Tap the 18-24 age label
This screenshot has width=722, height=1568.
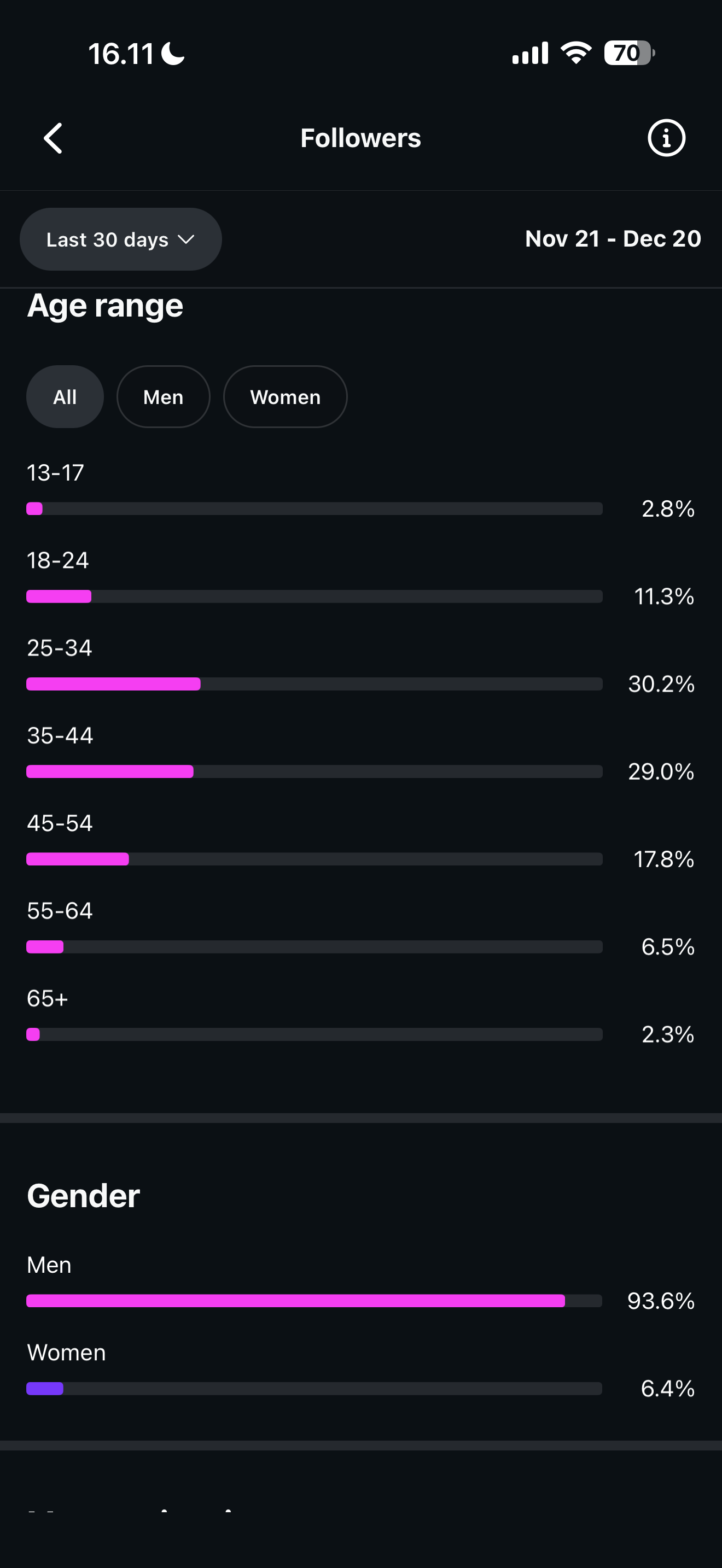[x=58, y=560]
